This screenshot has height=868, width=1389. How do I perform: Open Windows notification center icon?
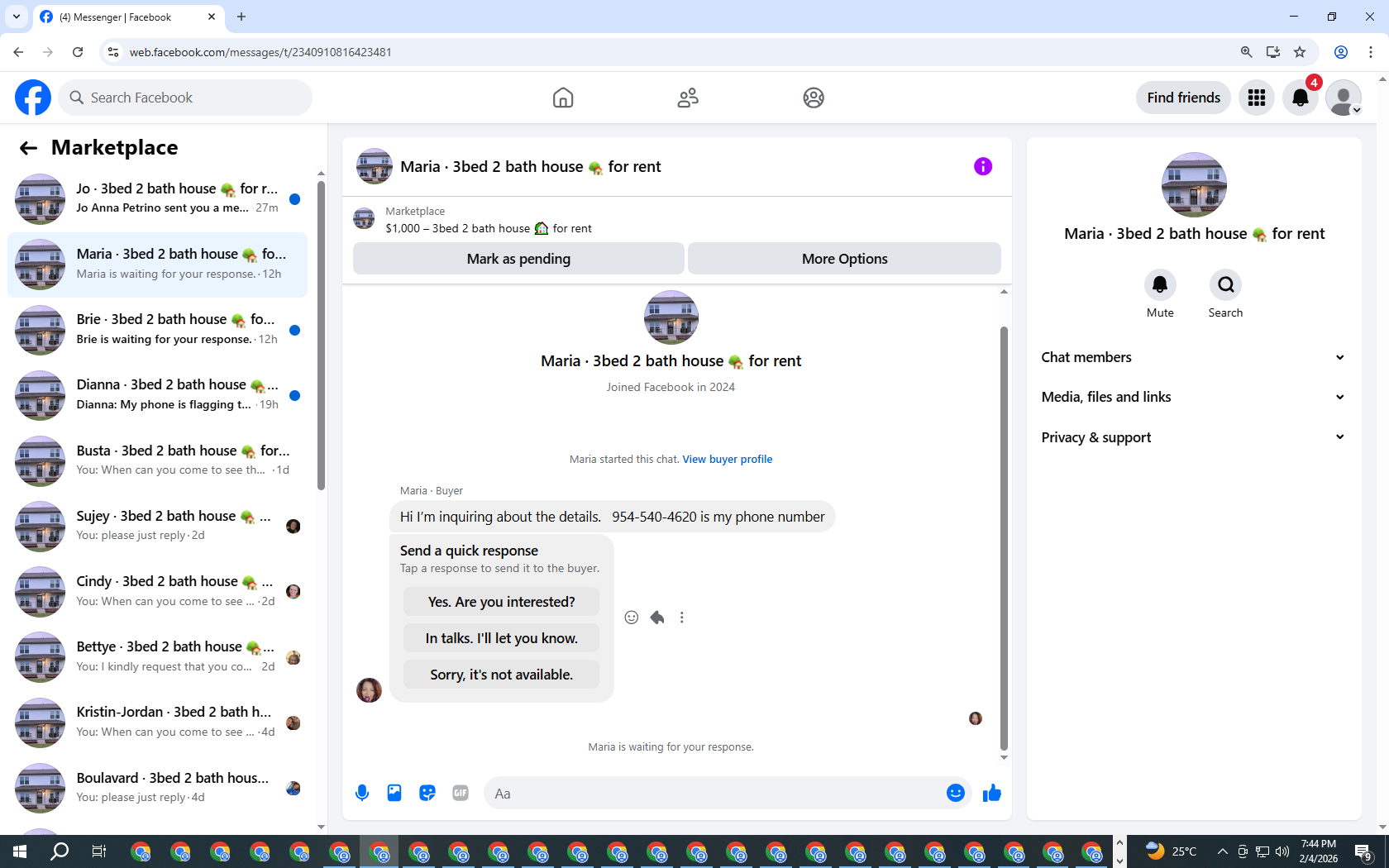point(1363,851)
